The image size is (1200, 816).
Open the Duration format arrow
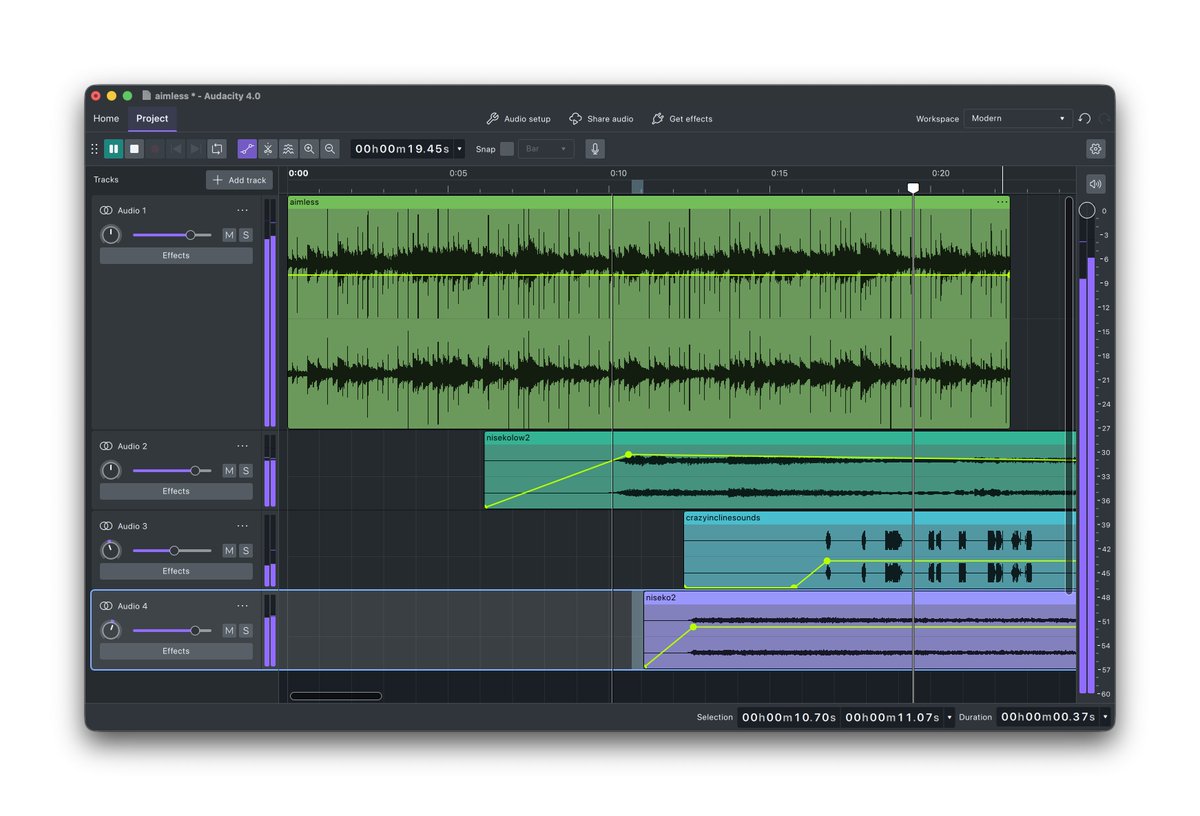point(1105,717)
